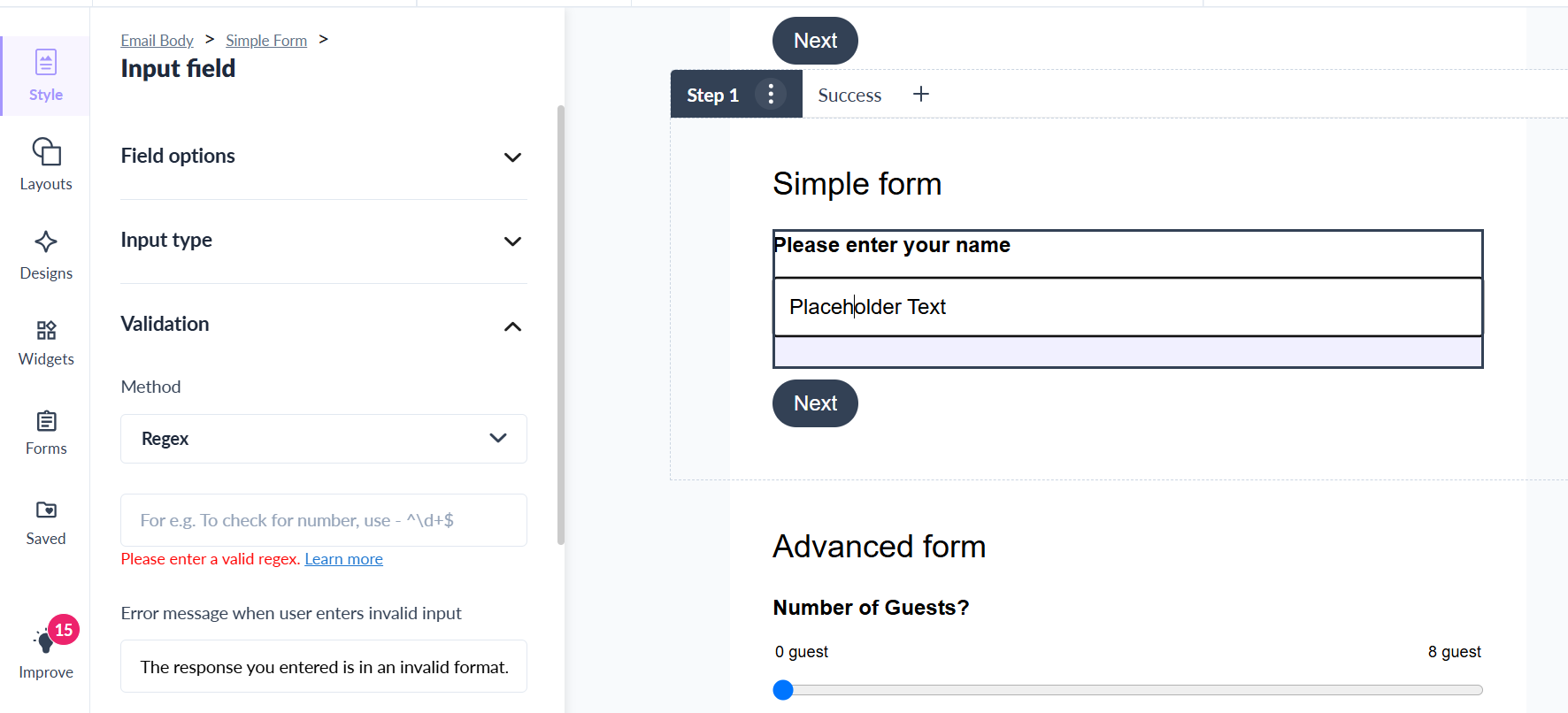Screen dimensions: 1568x713
Task: Add a new step with plus icon
Action: coord(921,94)
